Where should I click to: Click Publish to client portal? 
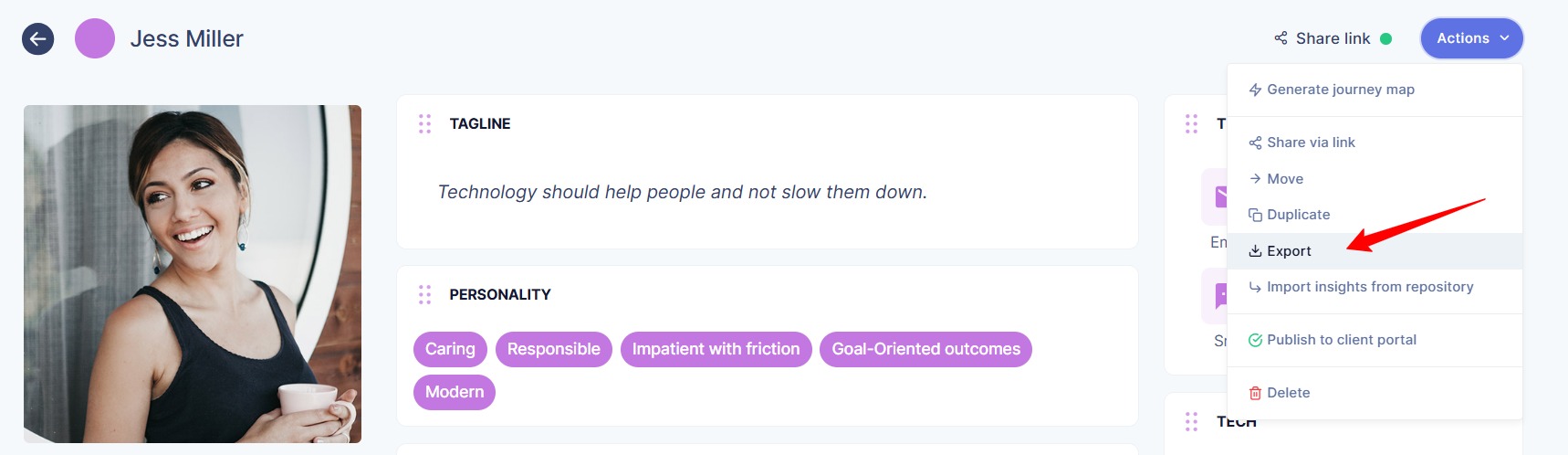1341,340
